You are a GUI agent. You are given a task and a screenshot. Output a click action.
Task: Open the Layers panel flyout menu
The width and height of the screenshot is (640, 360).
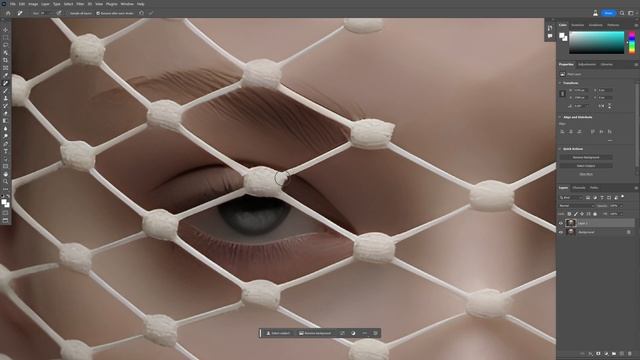point(636,188)
